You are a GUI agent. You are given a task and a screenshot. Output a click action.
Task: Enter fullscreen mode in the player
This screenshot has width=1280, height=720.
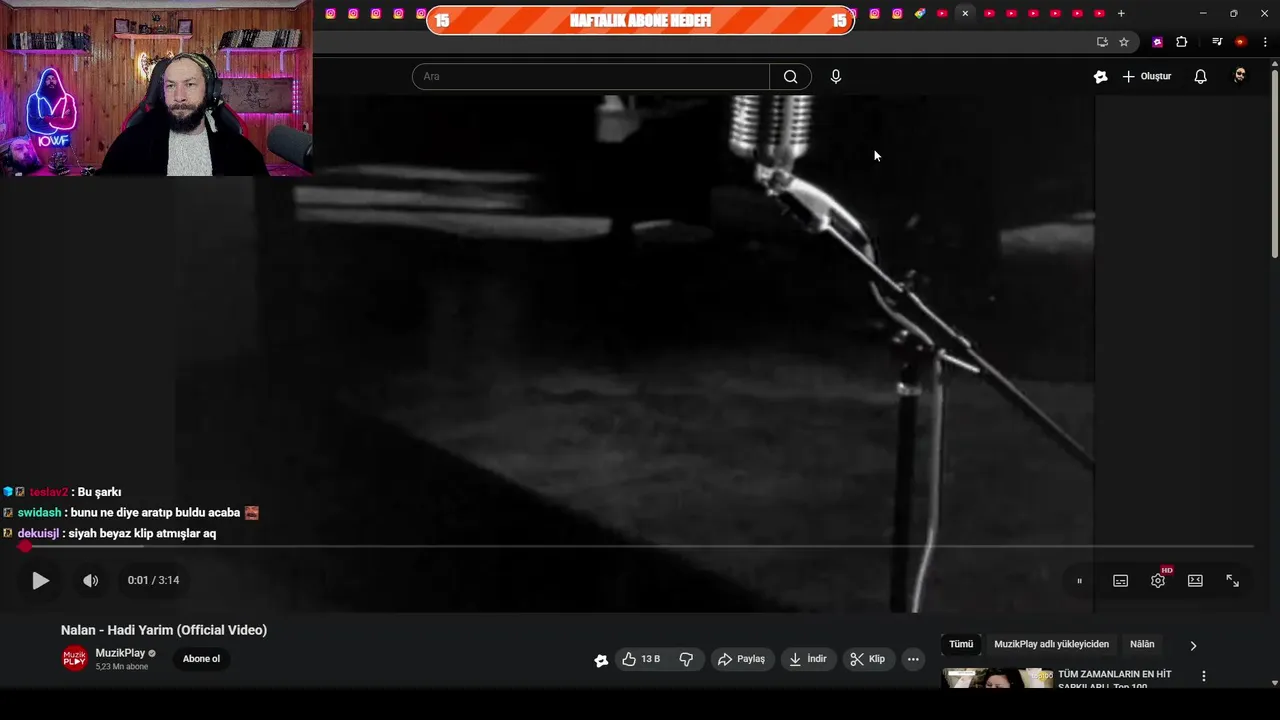coord(1233,581)
